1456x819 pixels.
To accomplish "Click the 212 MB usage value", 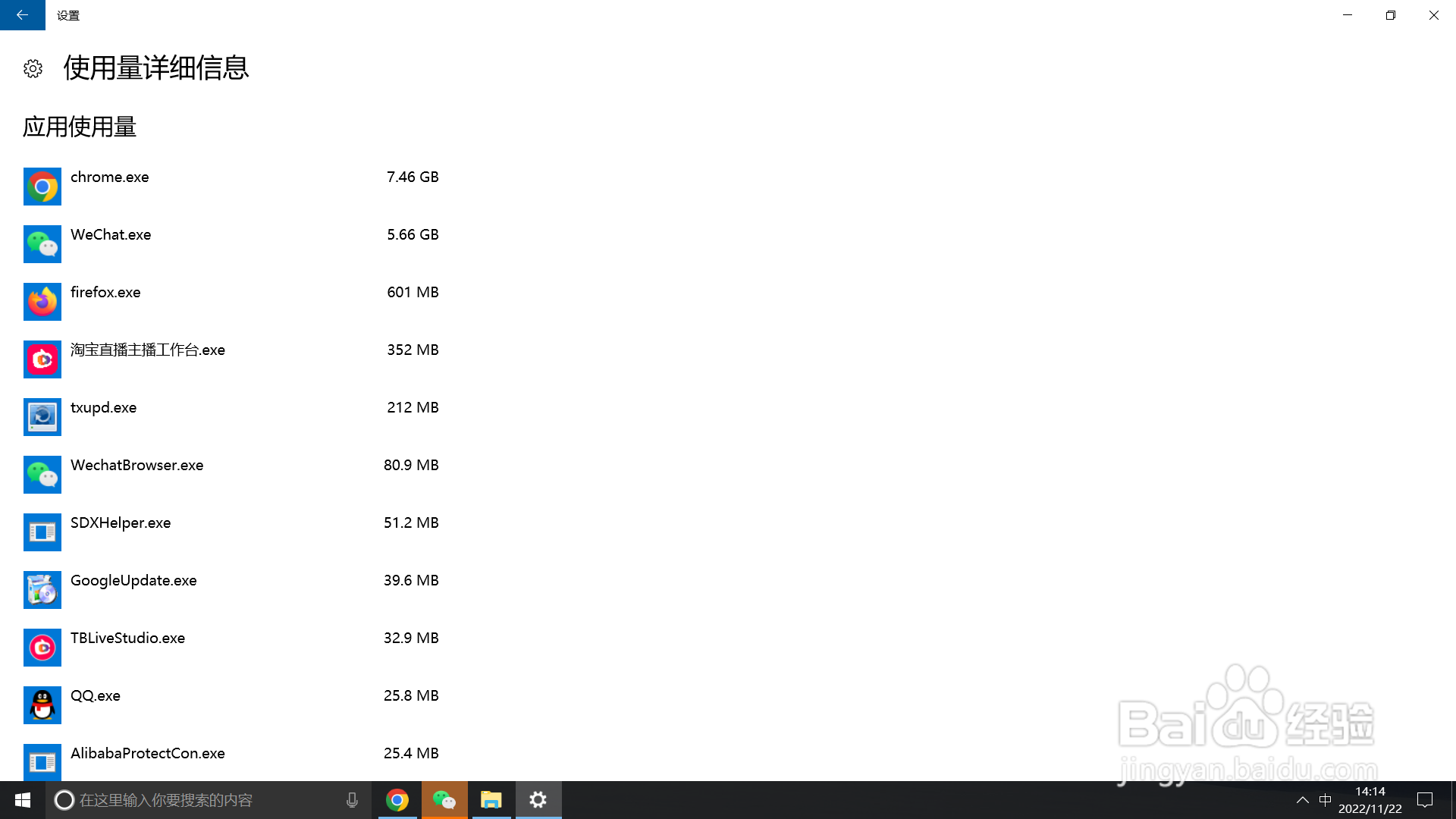I will point(413,408).
